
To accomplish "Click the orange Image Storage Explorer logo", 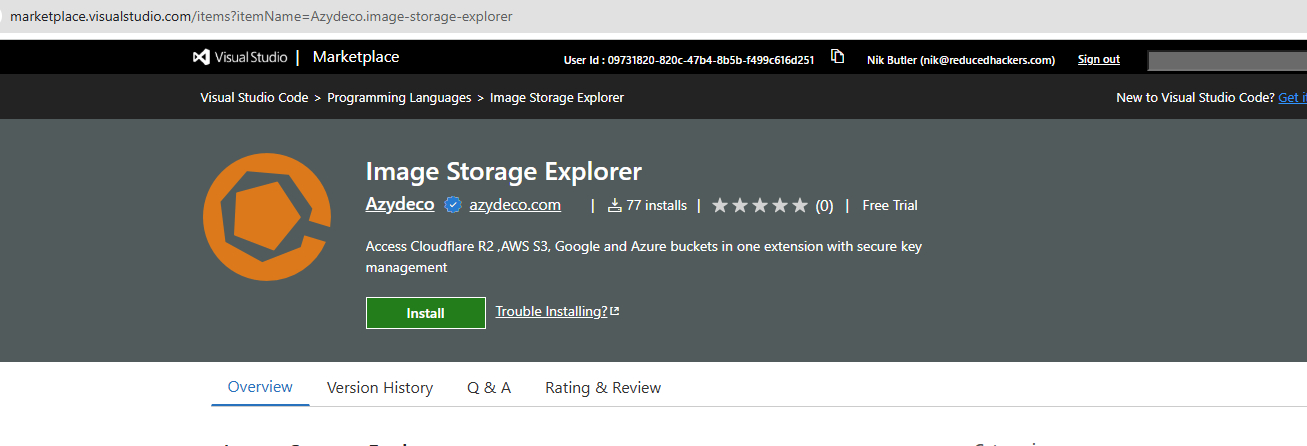I will pyautogui.click(x=267, y=217).
